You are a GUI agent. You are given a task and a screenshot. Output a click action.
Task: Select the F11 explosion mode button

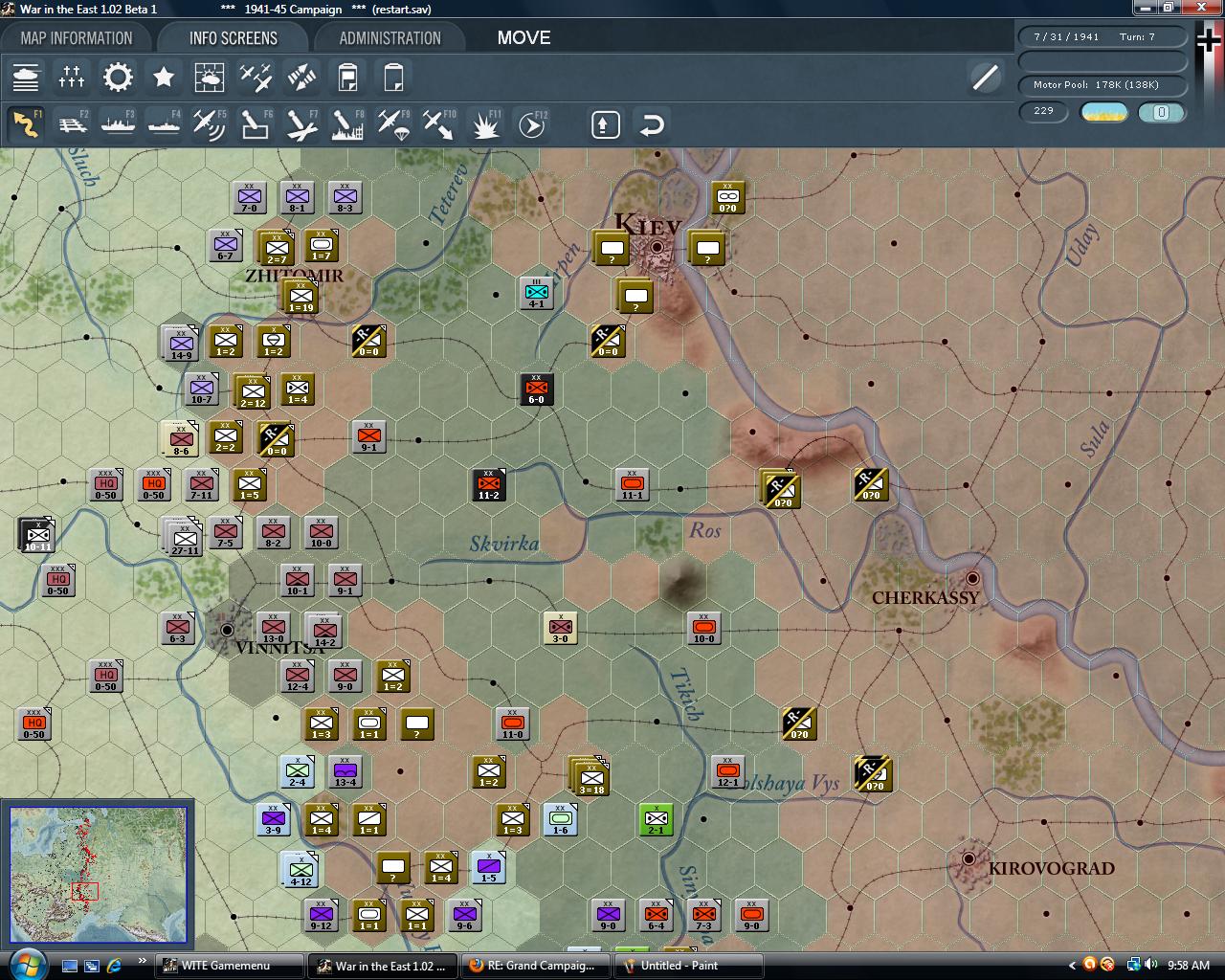(x=485, y=124)
